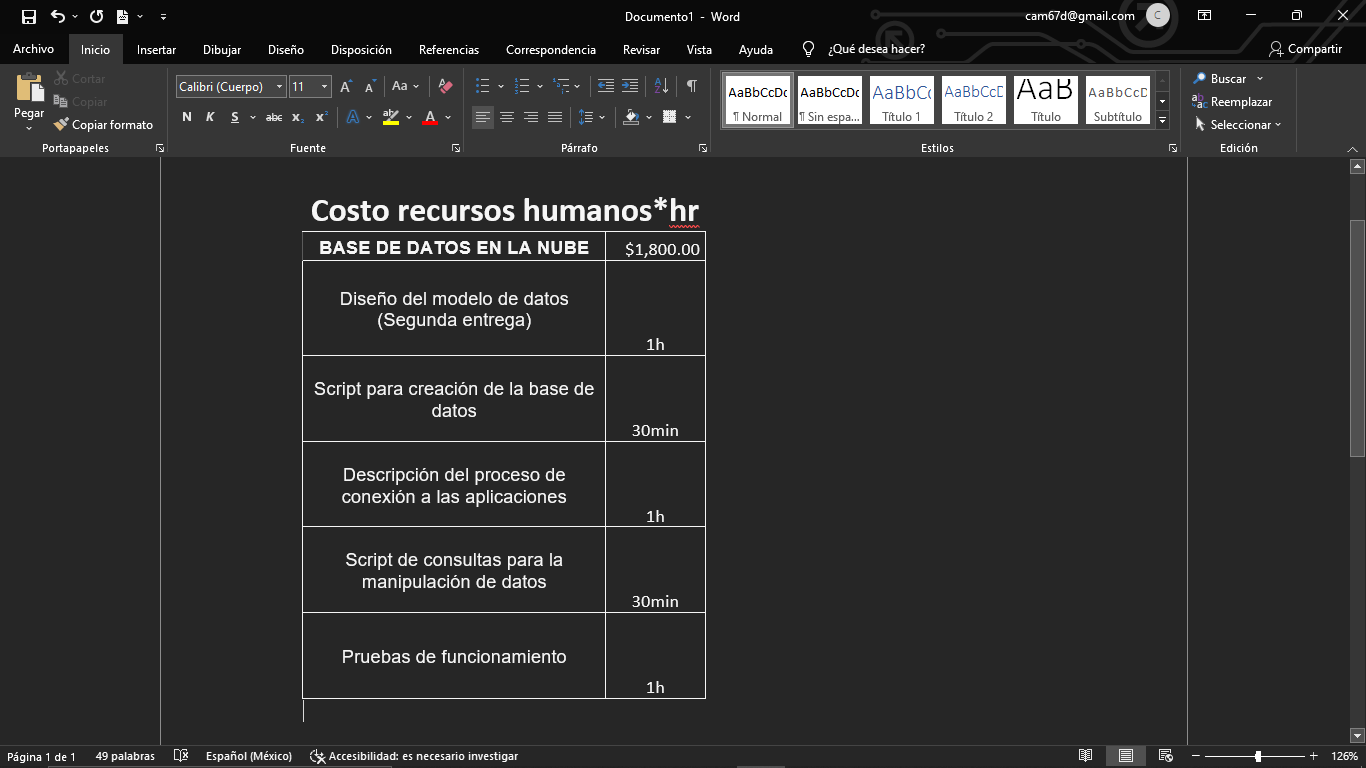The height and width of the screenshot is (768, 1366).
Task: Expand the font color dropdown arrow
Action: (x=448, y=117)
